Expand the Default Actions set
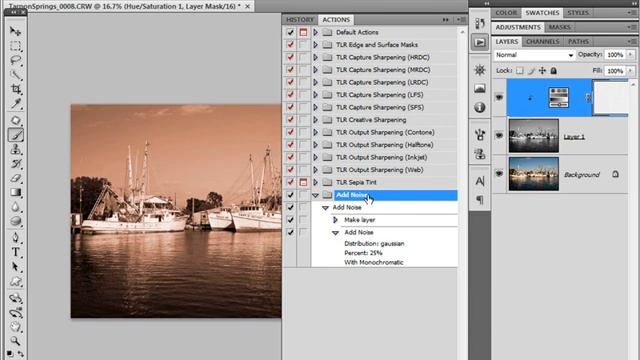Viewport: 640px width, 360px height. pyautogui.click(x=316, y=32)
